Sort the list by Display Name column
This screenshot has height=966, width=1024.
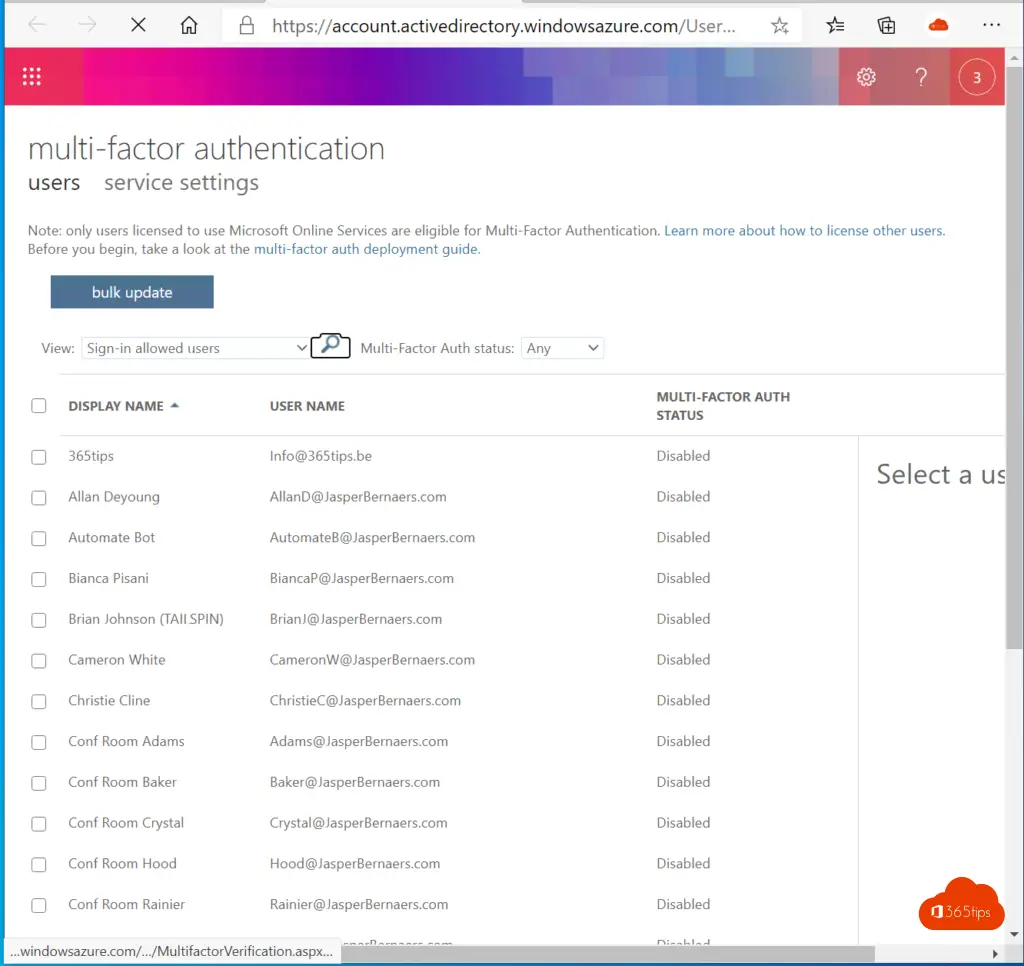tap(116, 406)
